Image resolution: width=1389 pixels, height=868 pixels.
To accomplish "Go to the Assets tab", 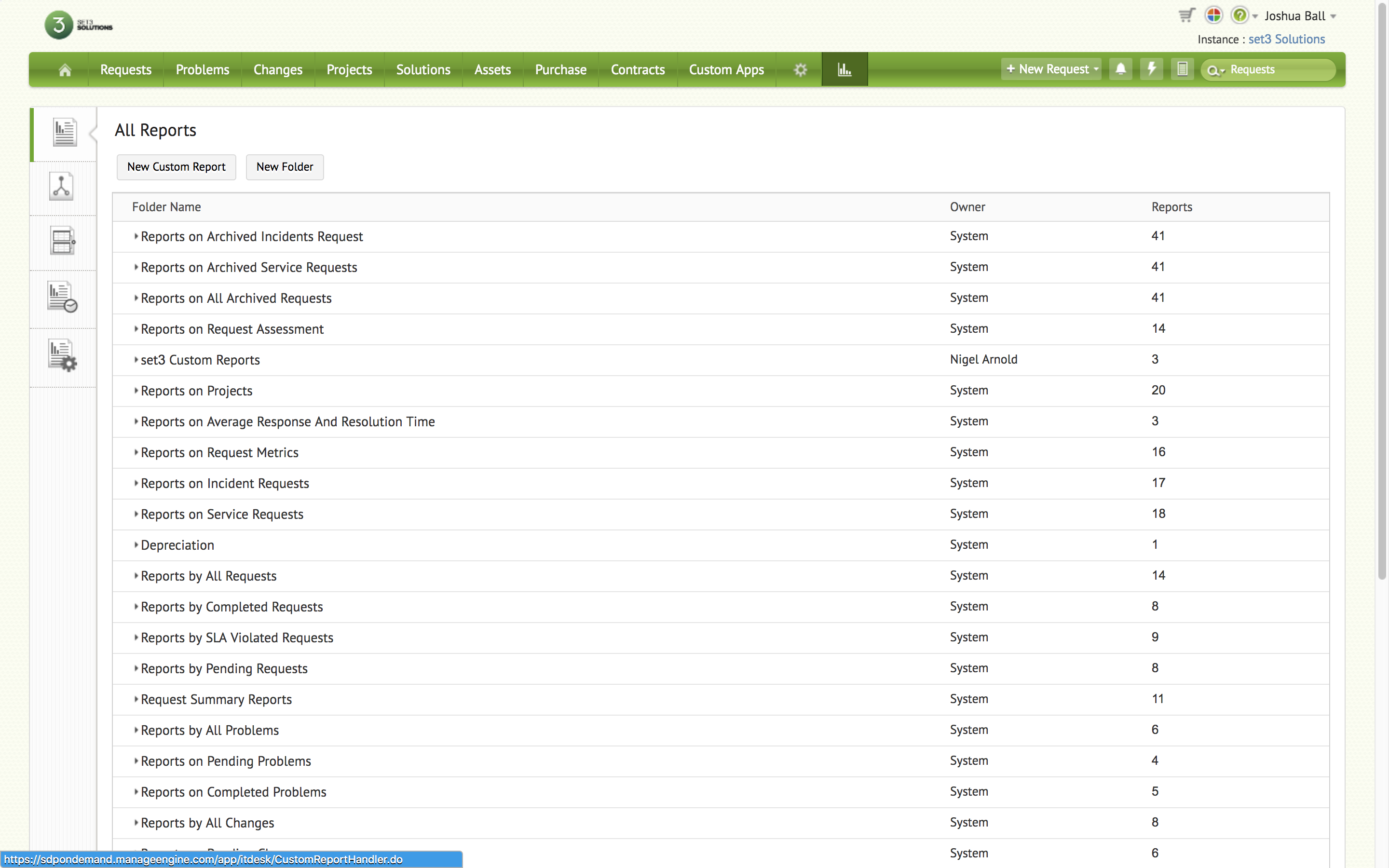I will [x=492, y=69].
